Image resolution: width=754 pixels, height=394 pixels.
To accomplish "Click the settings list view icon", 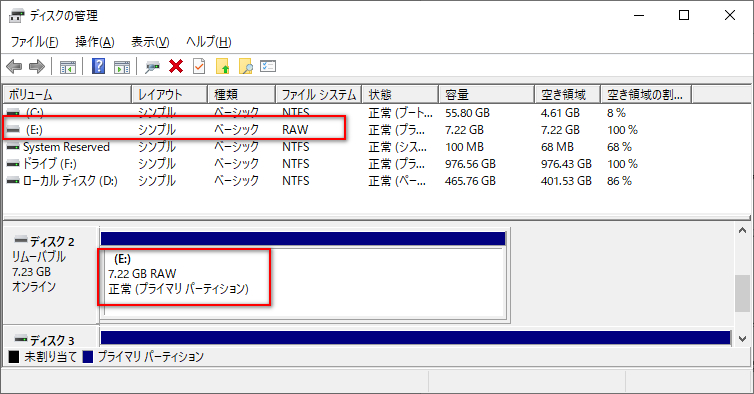I will click(x=268, y=66).
